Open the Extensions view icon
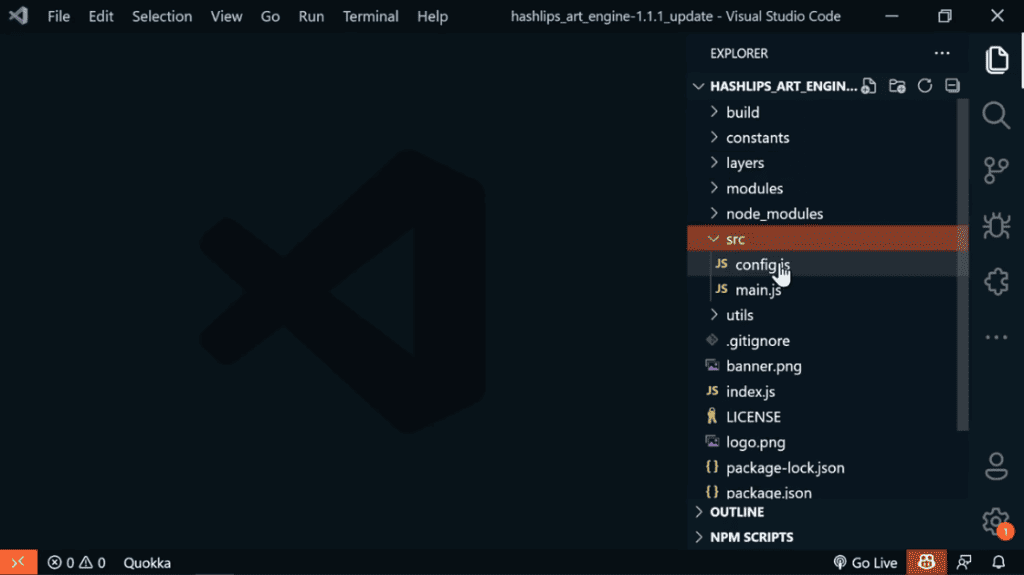The image size is (1024, 575). pos(997,282)
